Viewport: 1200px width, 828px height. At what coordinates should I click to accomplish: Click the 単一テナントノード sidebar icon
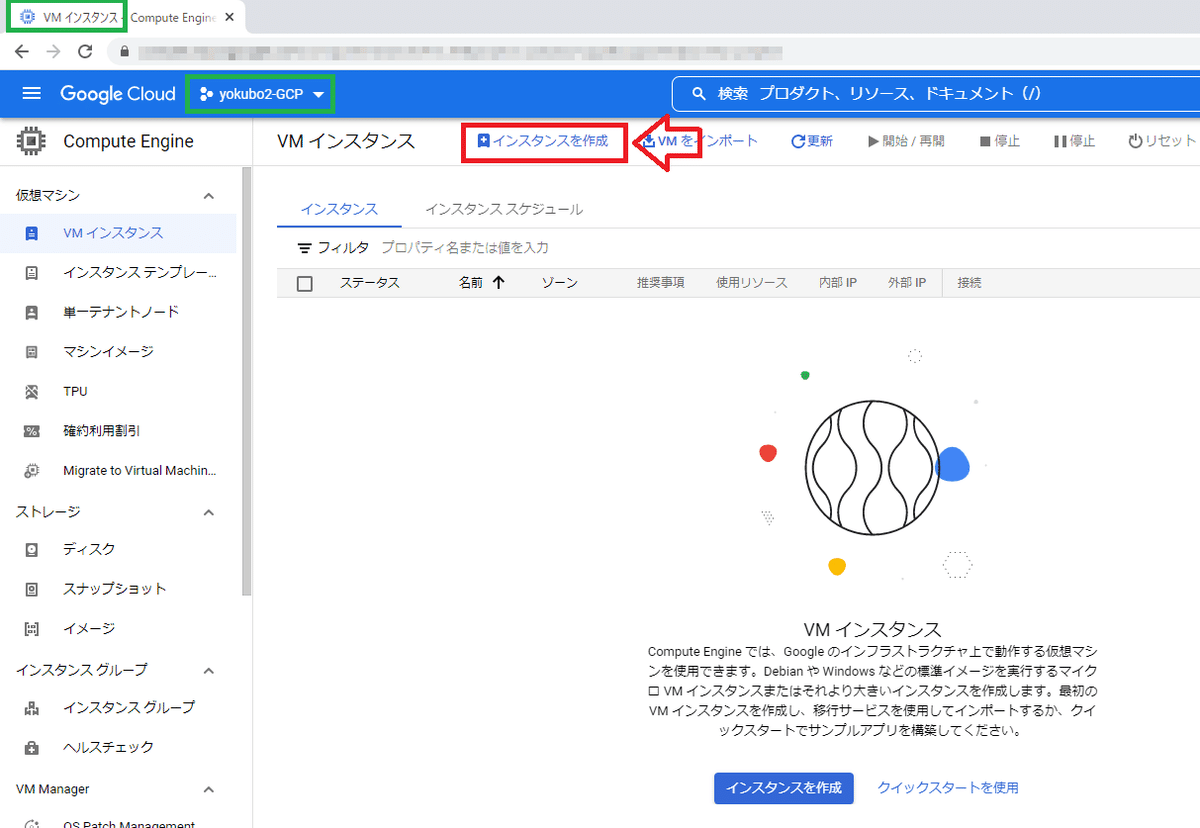point(31,312)
